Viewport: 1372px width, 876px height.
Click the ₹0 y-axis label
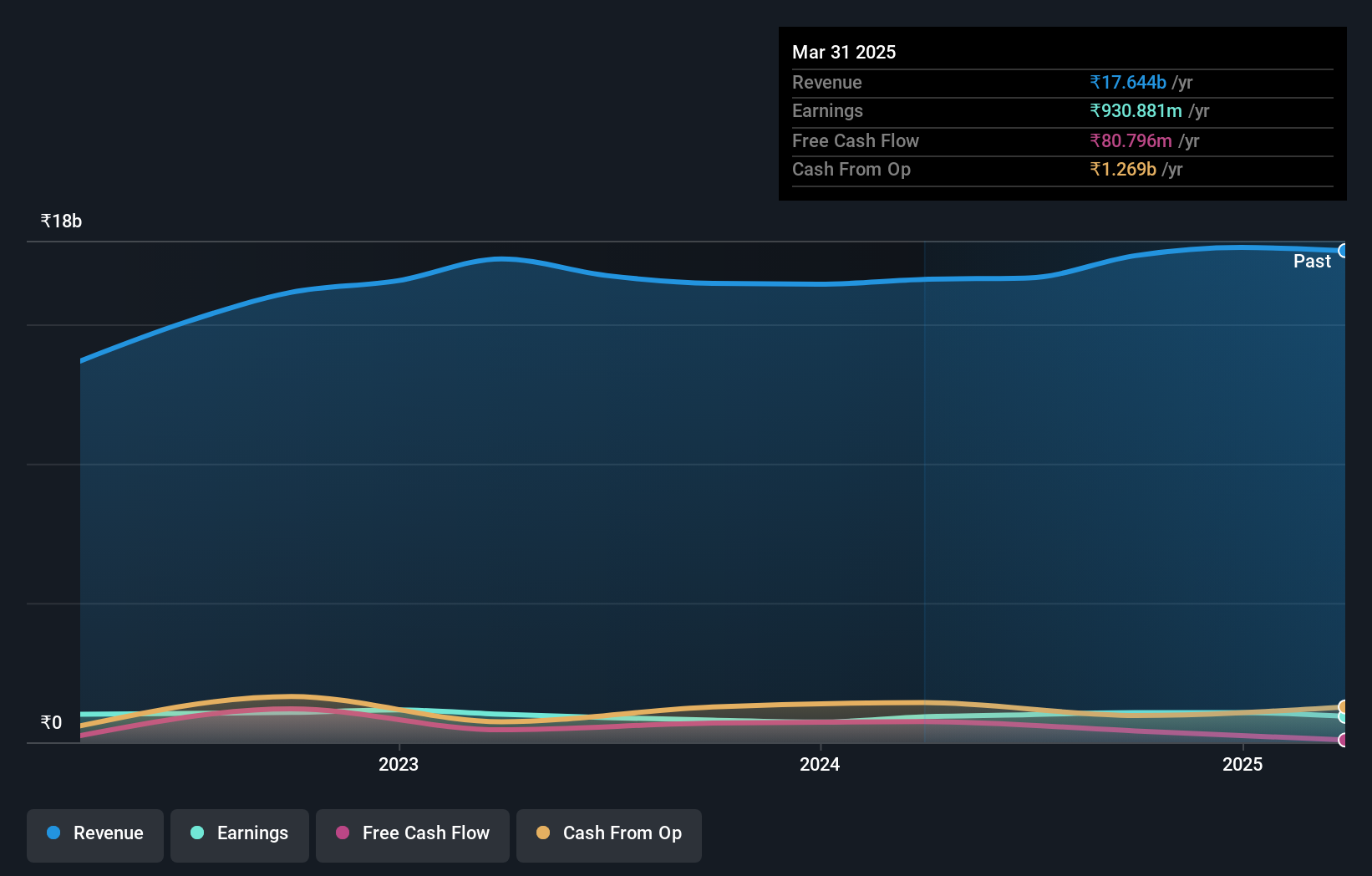(x=51, y=723)
